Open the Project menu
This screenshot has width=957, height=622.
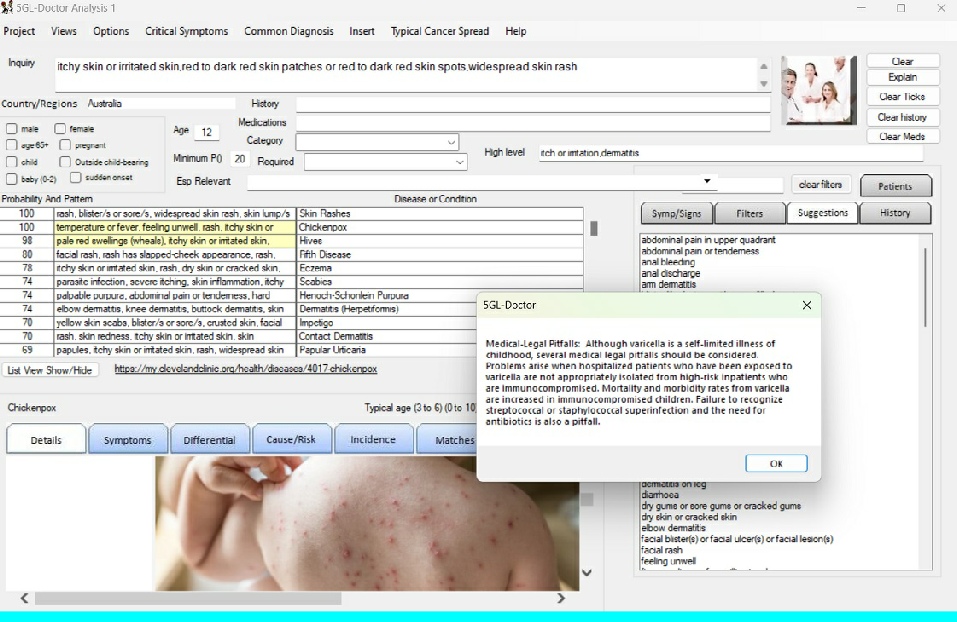pos(19,31)
